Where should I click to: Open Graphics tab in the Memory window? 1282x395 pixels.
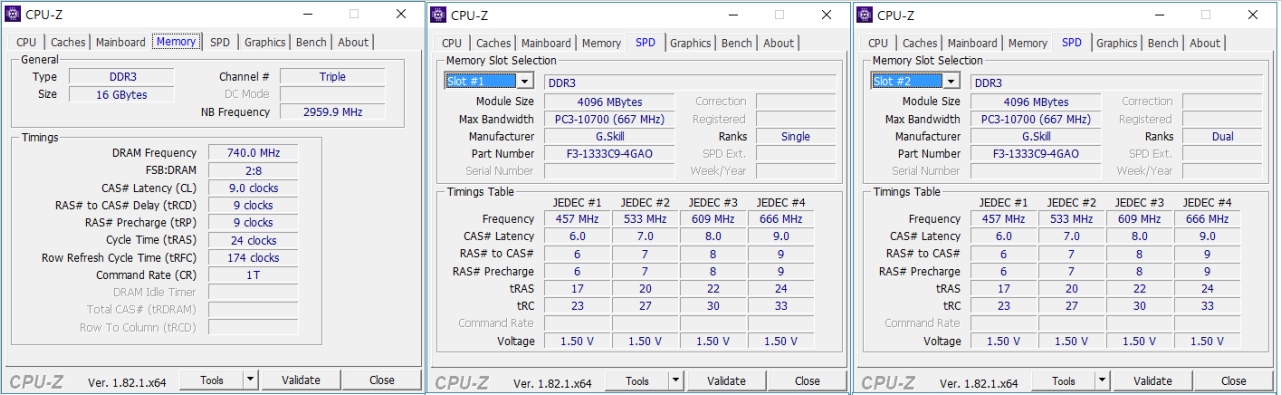tap(265, 42)
